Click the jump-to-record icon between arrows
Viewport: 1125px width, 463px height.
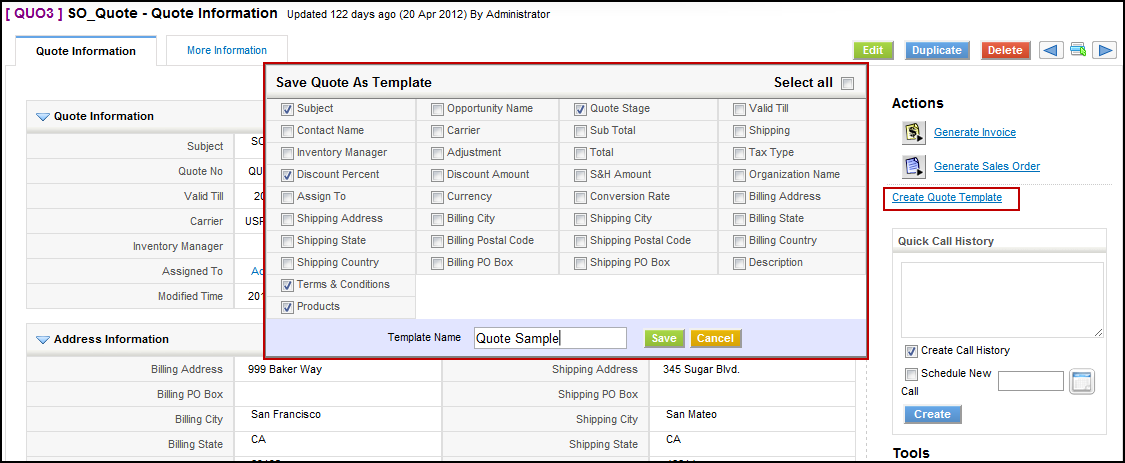coord(1078,50)
